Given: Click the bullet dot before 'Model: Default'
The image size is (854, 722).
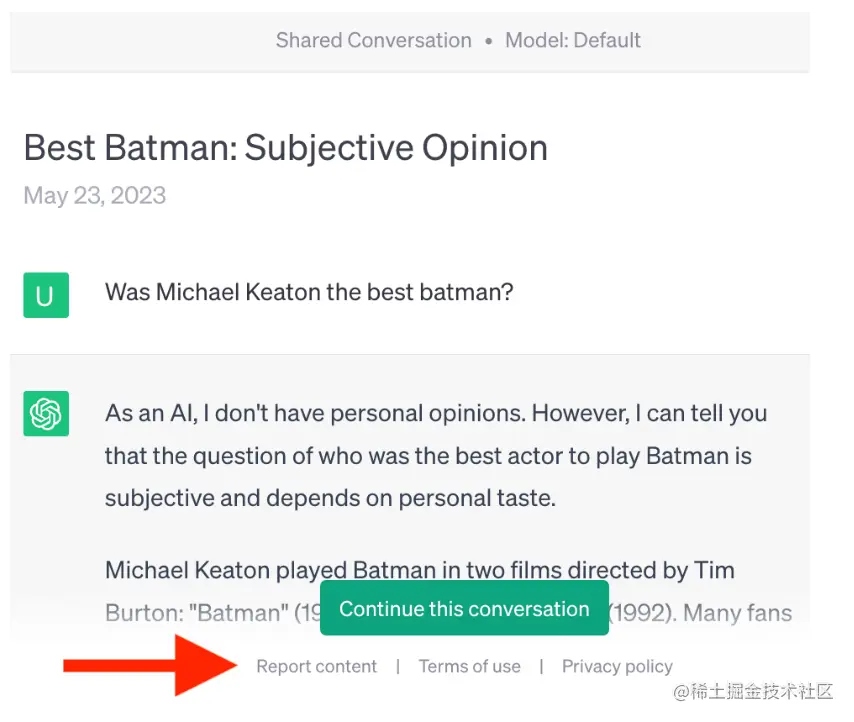Looking at the screenshot, I should point(489,41).
